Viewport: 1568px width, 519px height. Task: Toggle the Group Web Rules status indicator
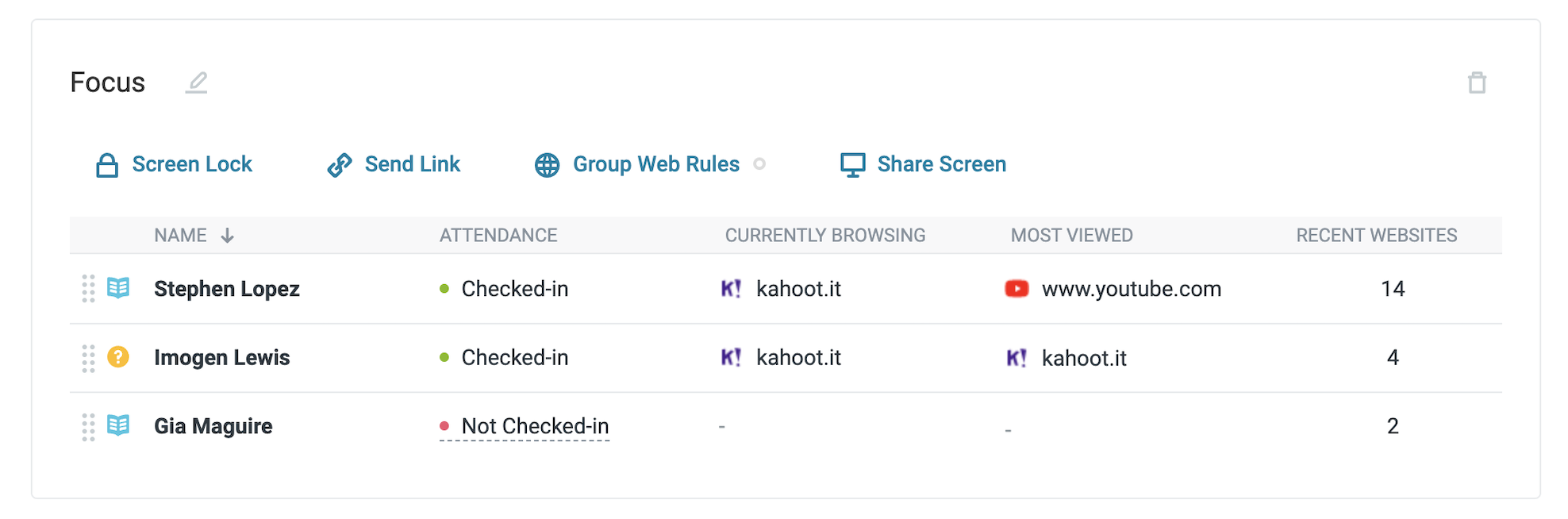(x=759, y=164)
